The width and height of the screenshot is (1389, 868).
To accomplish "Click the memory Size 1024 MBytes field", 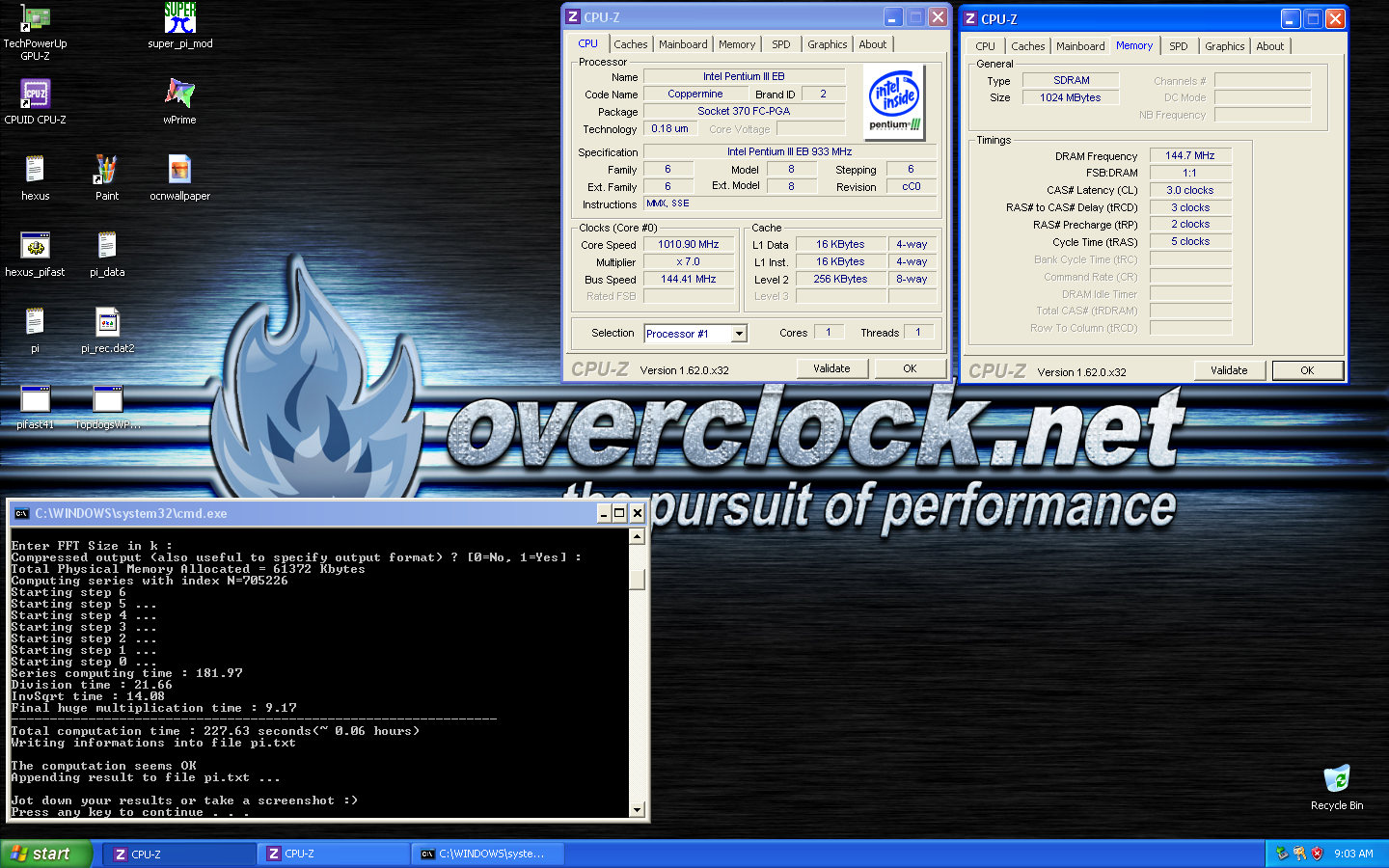I will 1071,97.
